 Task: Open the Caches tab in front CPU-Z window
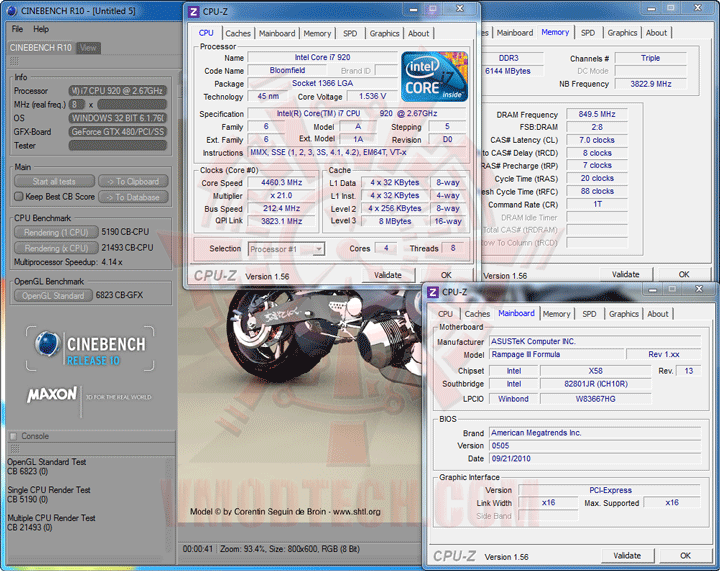238,34
